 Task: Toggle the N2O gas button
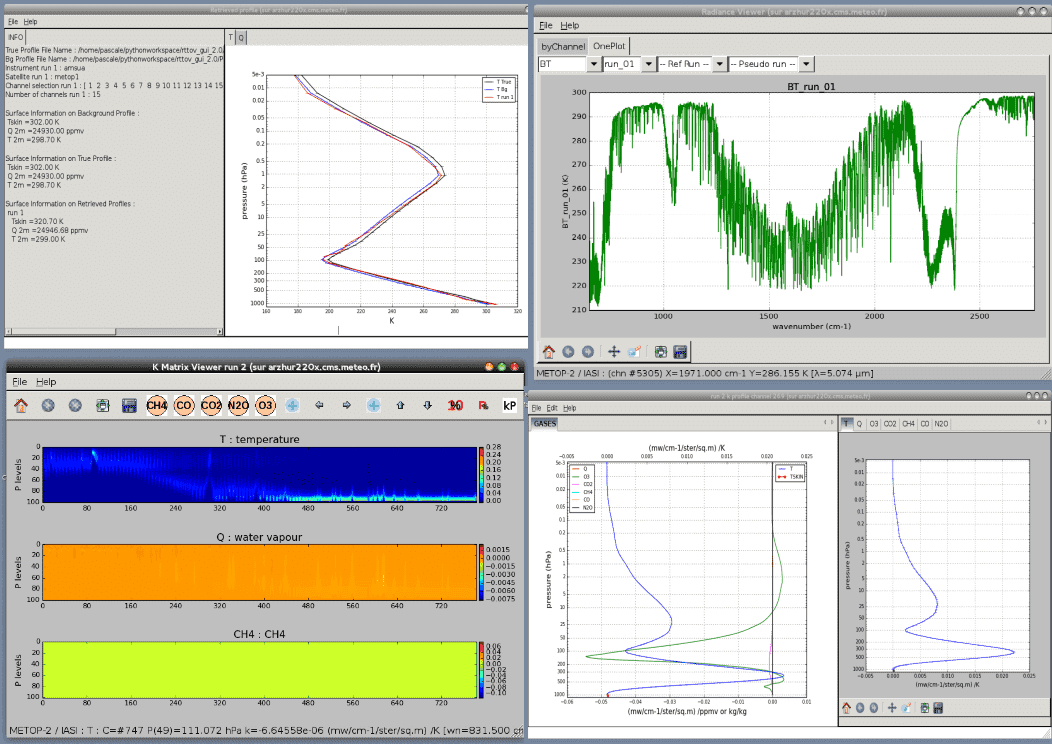coord(238,405)
